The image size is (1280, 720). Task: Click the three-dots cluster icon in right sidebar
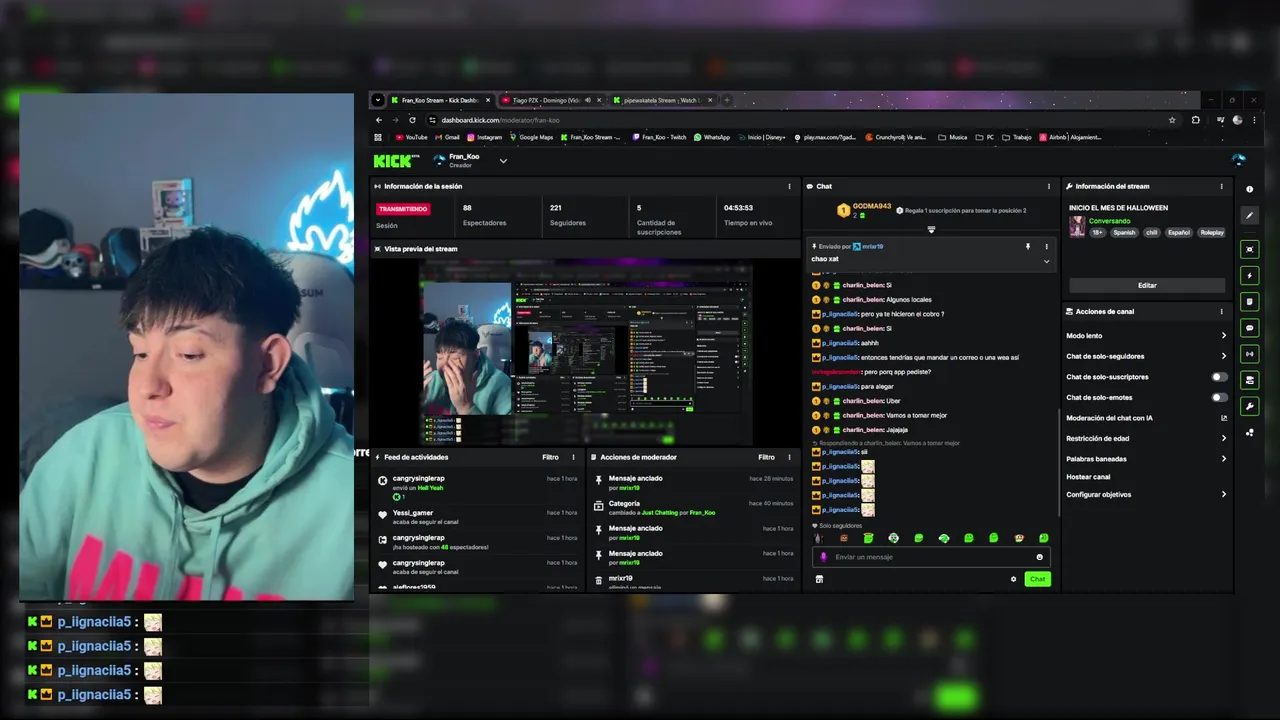pos(1249,433)
